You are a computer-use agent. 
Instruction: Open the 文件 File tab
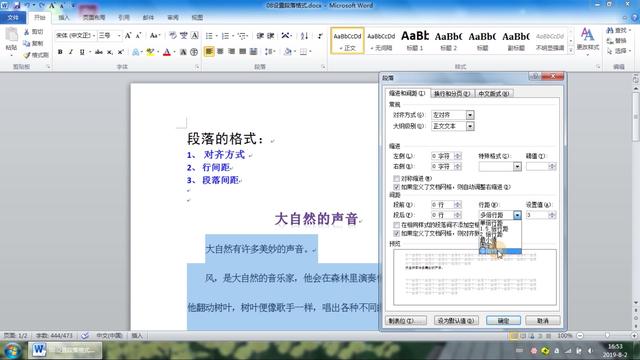point(13,18)
